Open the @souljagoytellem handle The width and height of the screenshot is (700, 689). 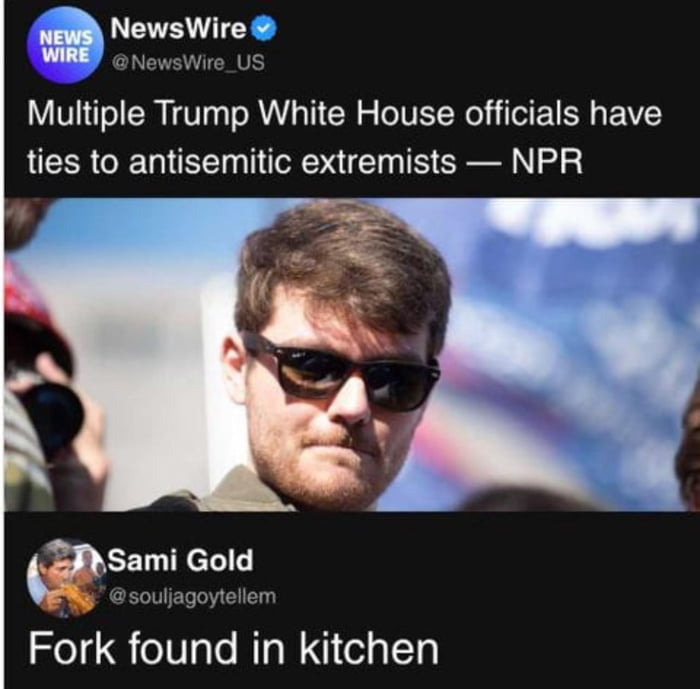[x=193, y=597]
